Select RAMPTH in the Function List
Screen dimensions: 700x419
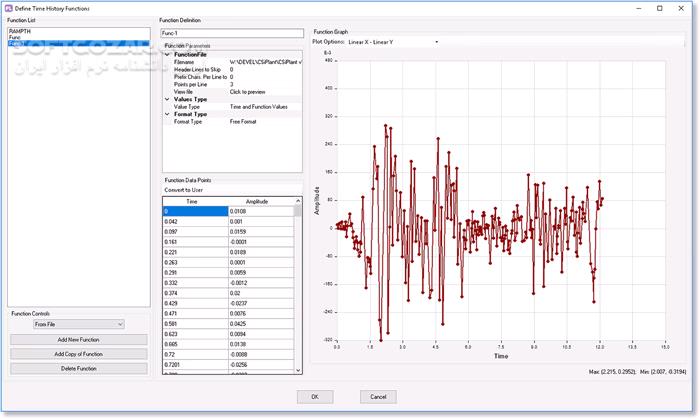[20, 31]
